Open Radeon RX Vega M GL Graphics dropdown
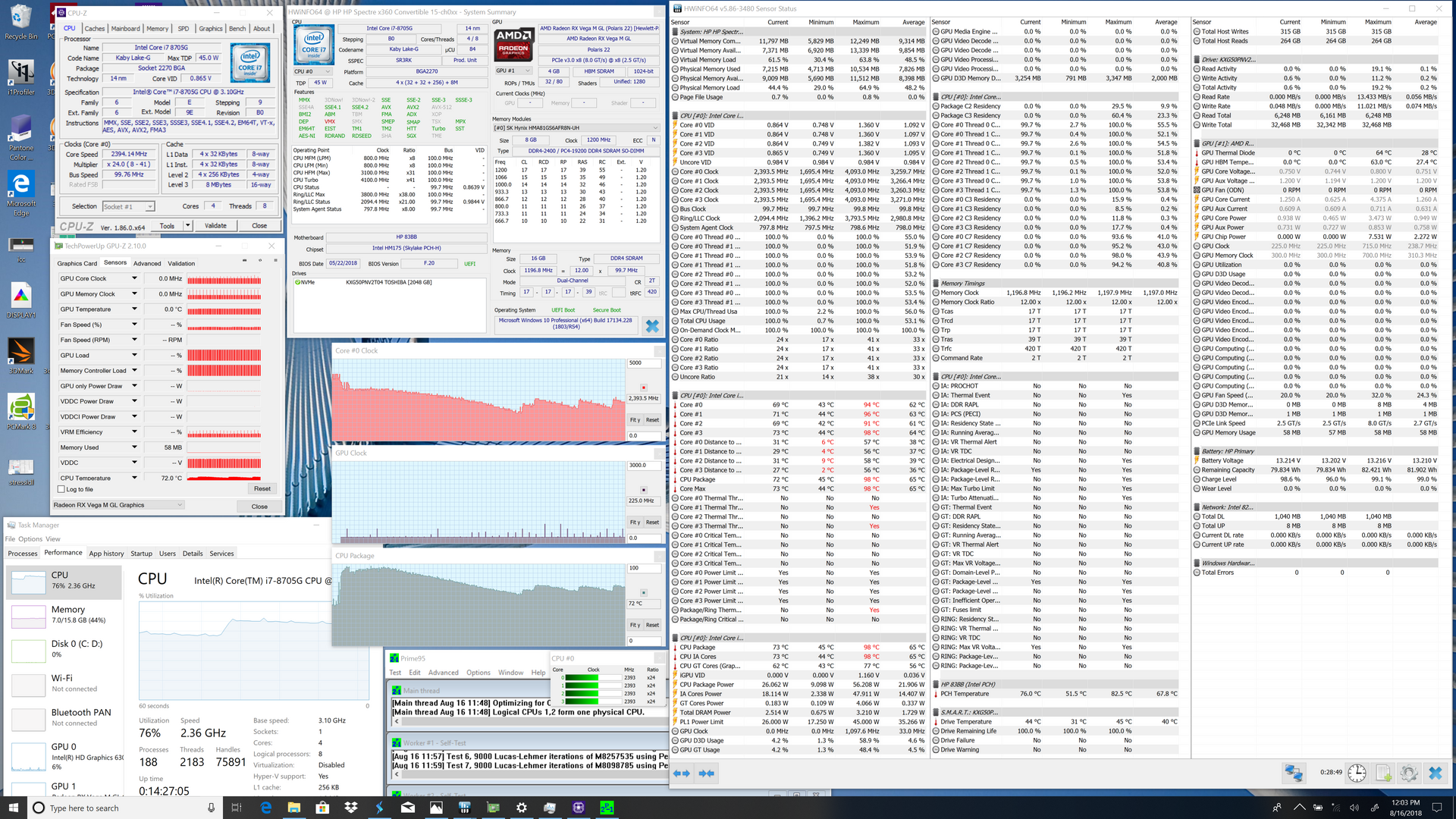Image resolution: width=1456 pixels, height=819 pixels. click(x=118, y=505)
